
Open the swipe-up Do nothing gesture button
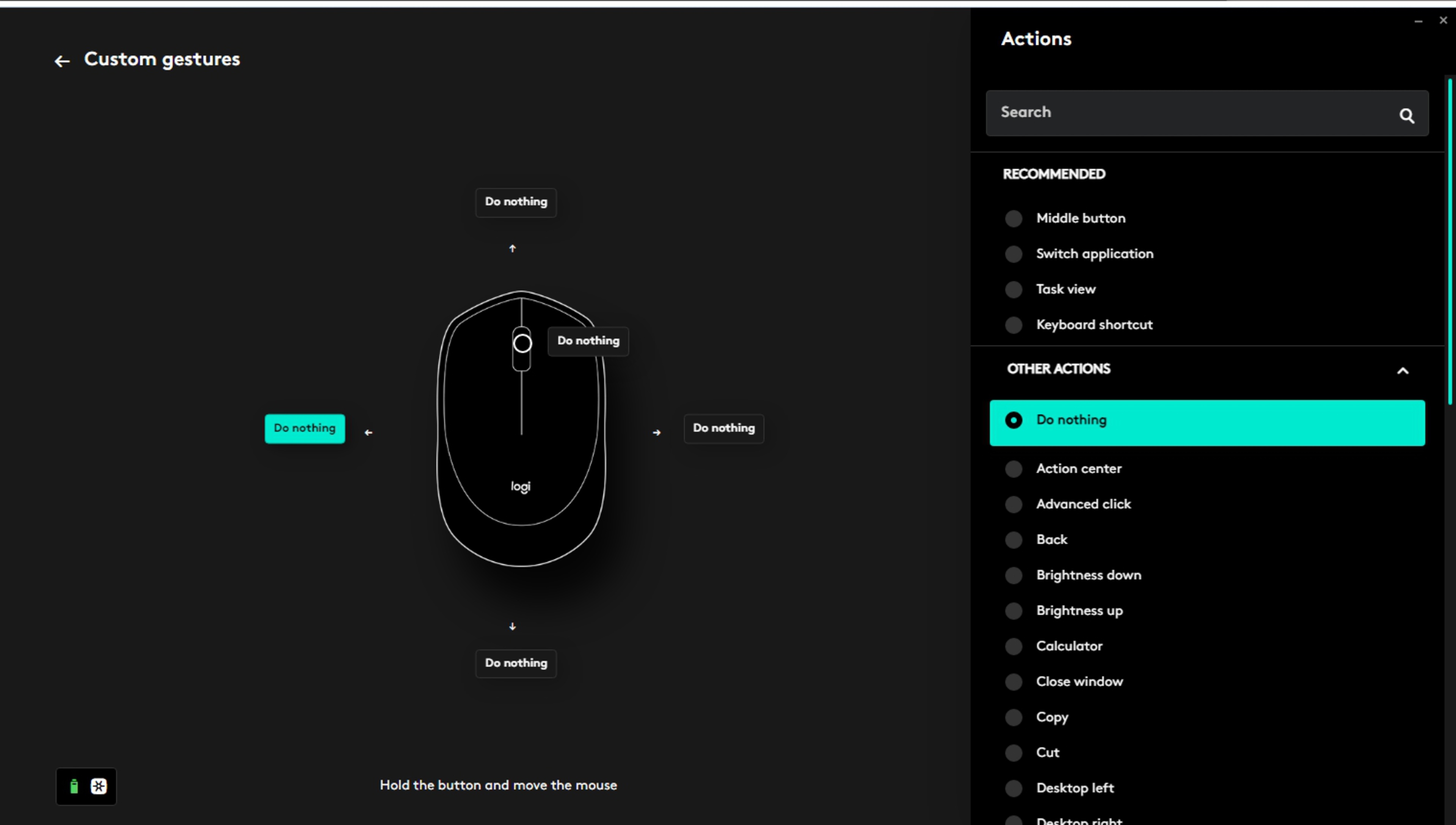(x=516, y=202)
